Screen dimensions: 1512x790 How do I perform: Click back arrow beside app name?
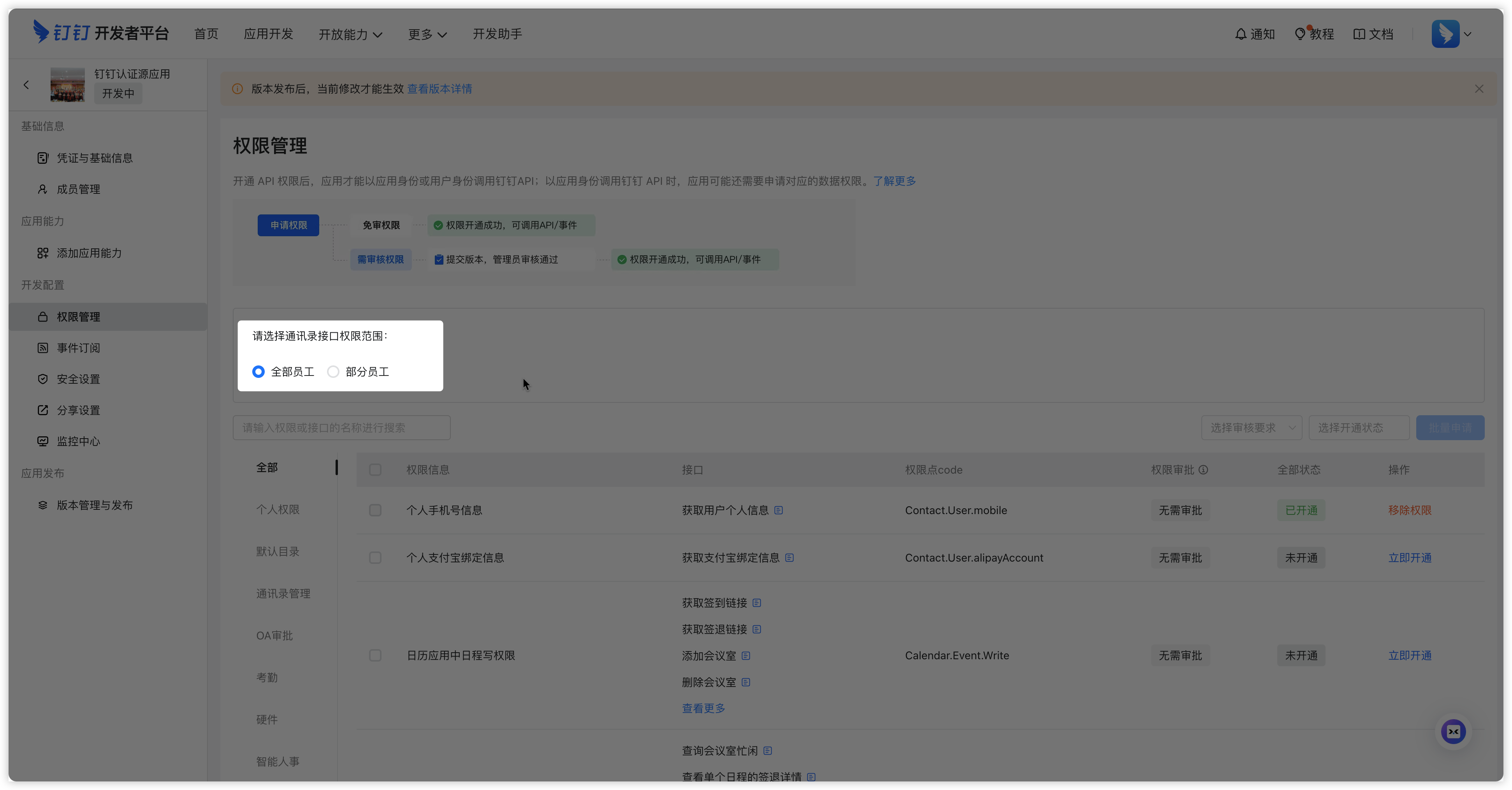(x=26, y=85)
